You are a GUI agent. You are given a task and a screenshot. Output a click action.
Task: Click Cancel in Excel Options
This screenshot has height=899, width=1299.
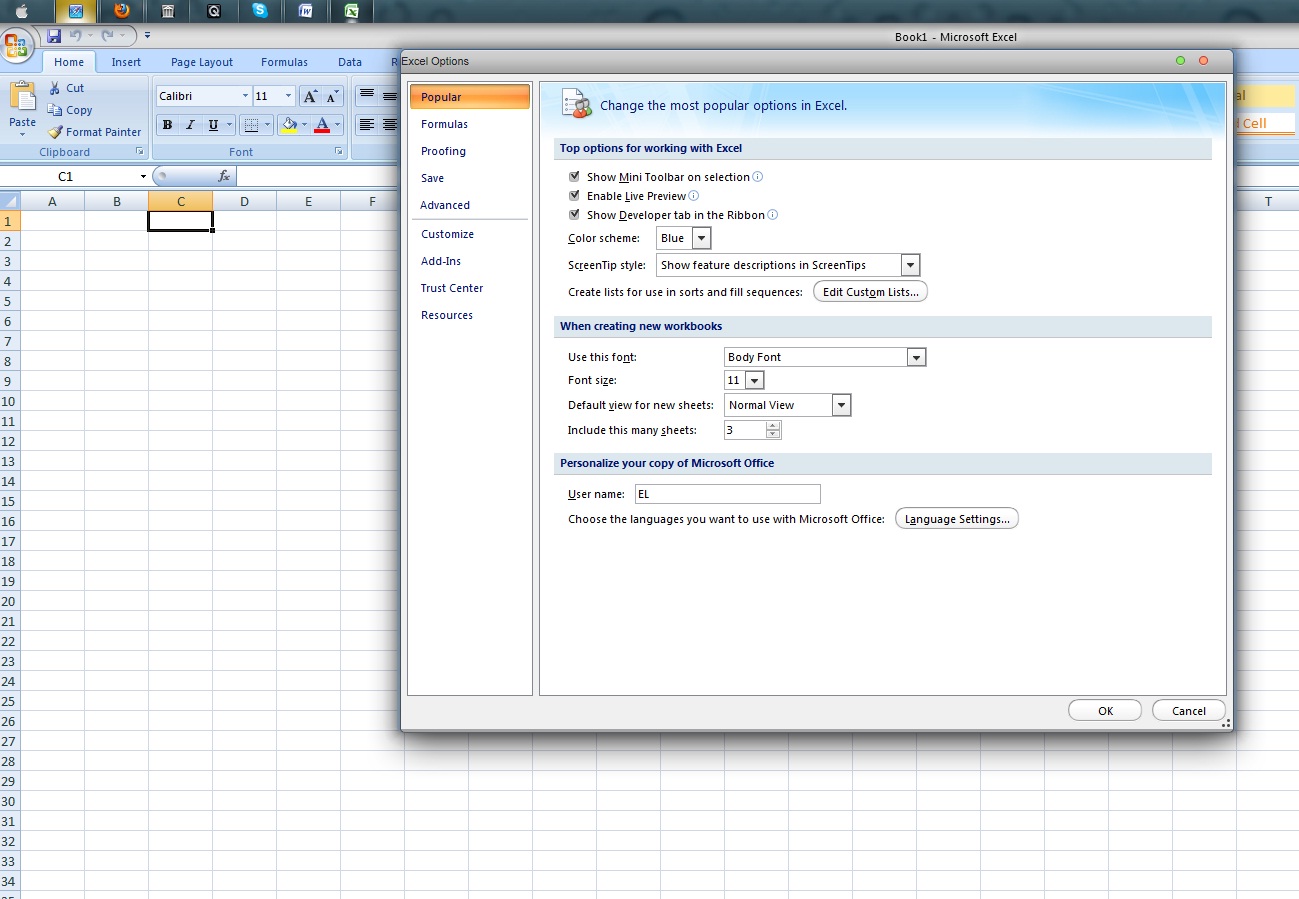[1189, 711]
